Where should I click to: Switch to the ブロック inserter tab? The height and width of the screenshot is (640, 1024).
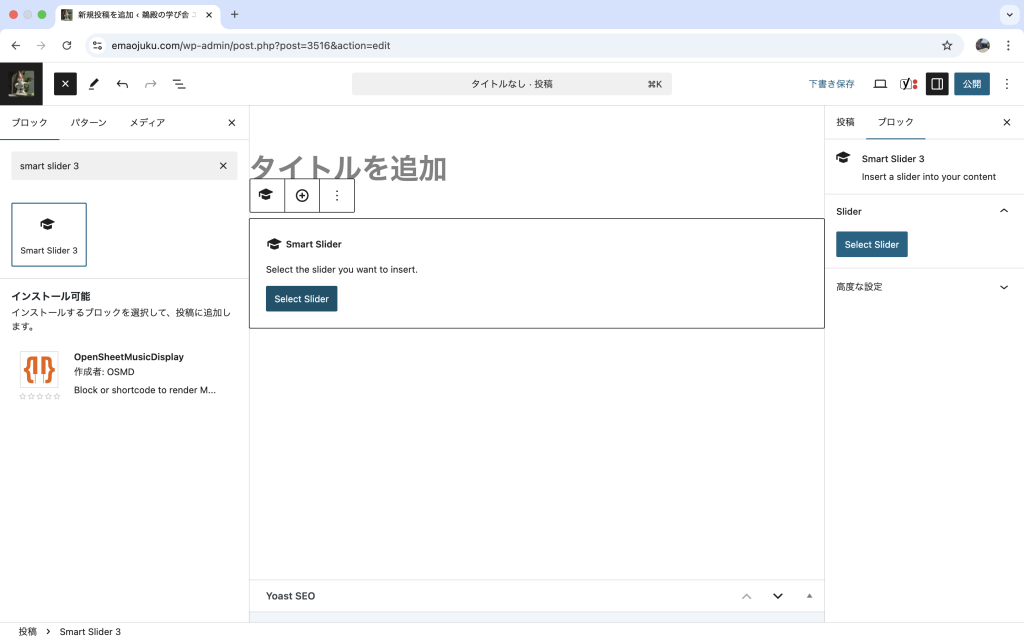coord(29,122)
